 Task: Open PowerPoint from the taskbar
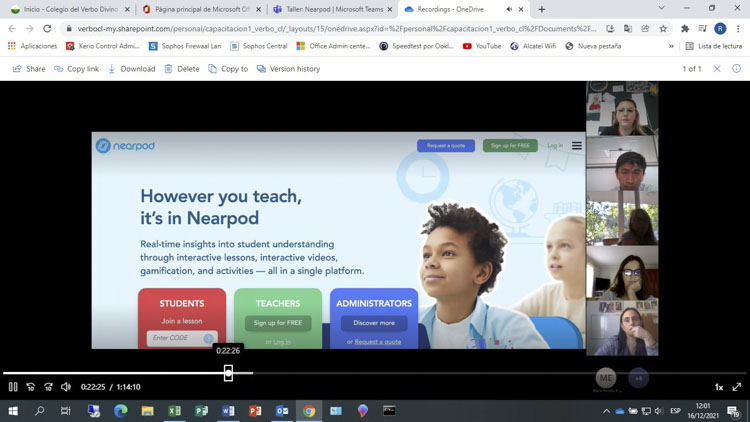(x=255, y=411)
